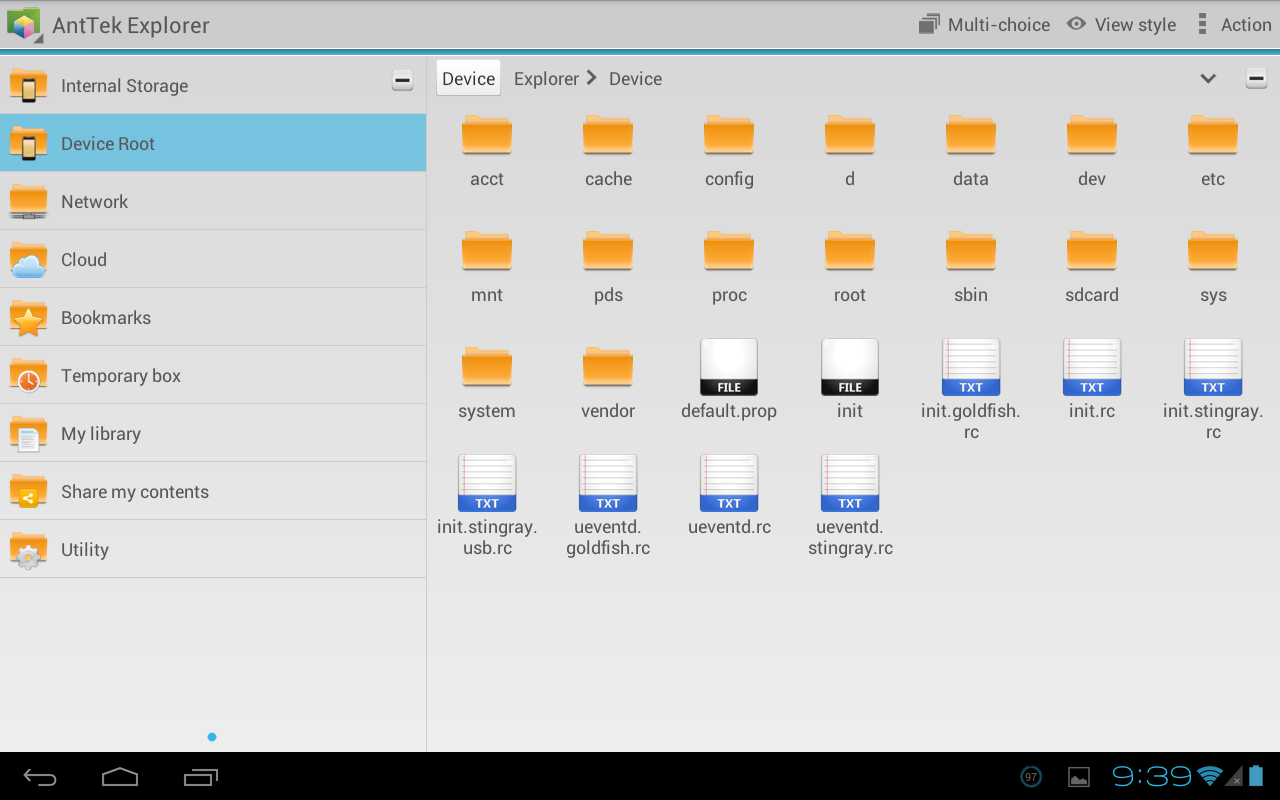Select the Device tab
The width and height of the screenshot is (1280, 800).
point(467,77)
